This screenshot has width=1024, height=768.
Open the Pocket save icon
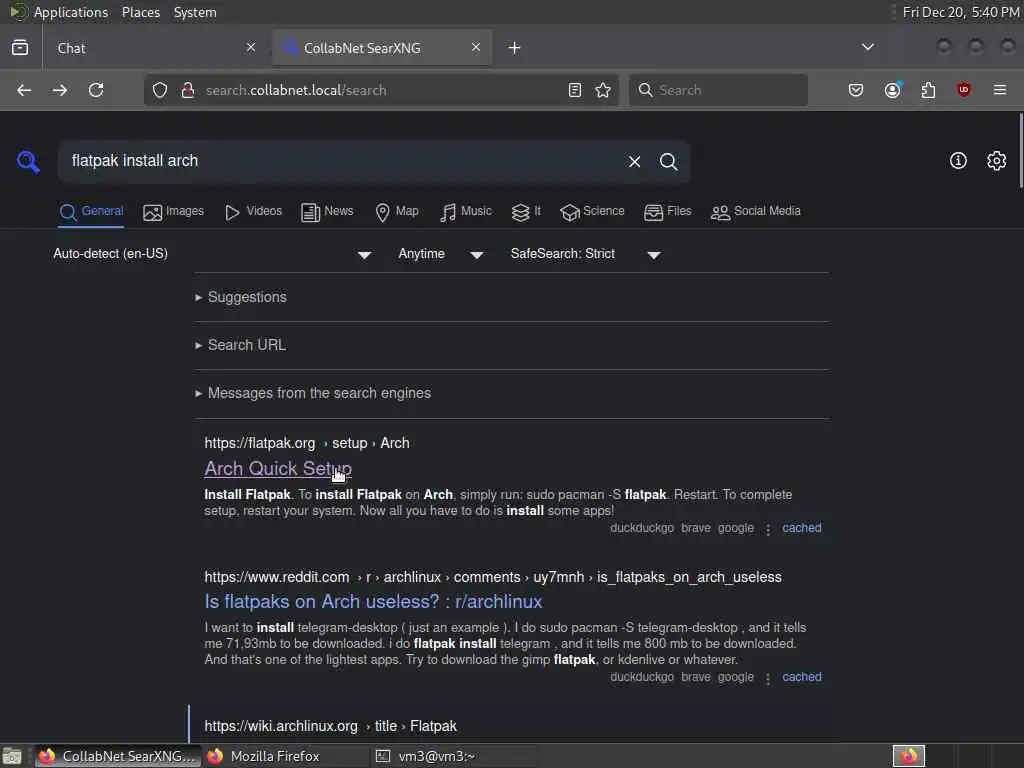pyautogui.click(x=856, y=90)
